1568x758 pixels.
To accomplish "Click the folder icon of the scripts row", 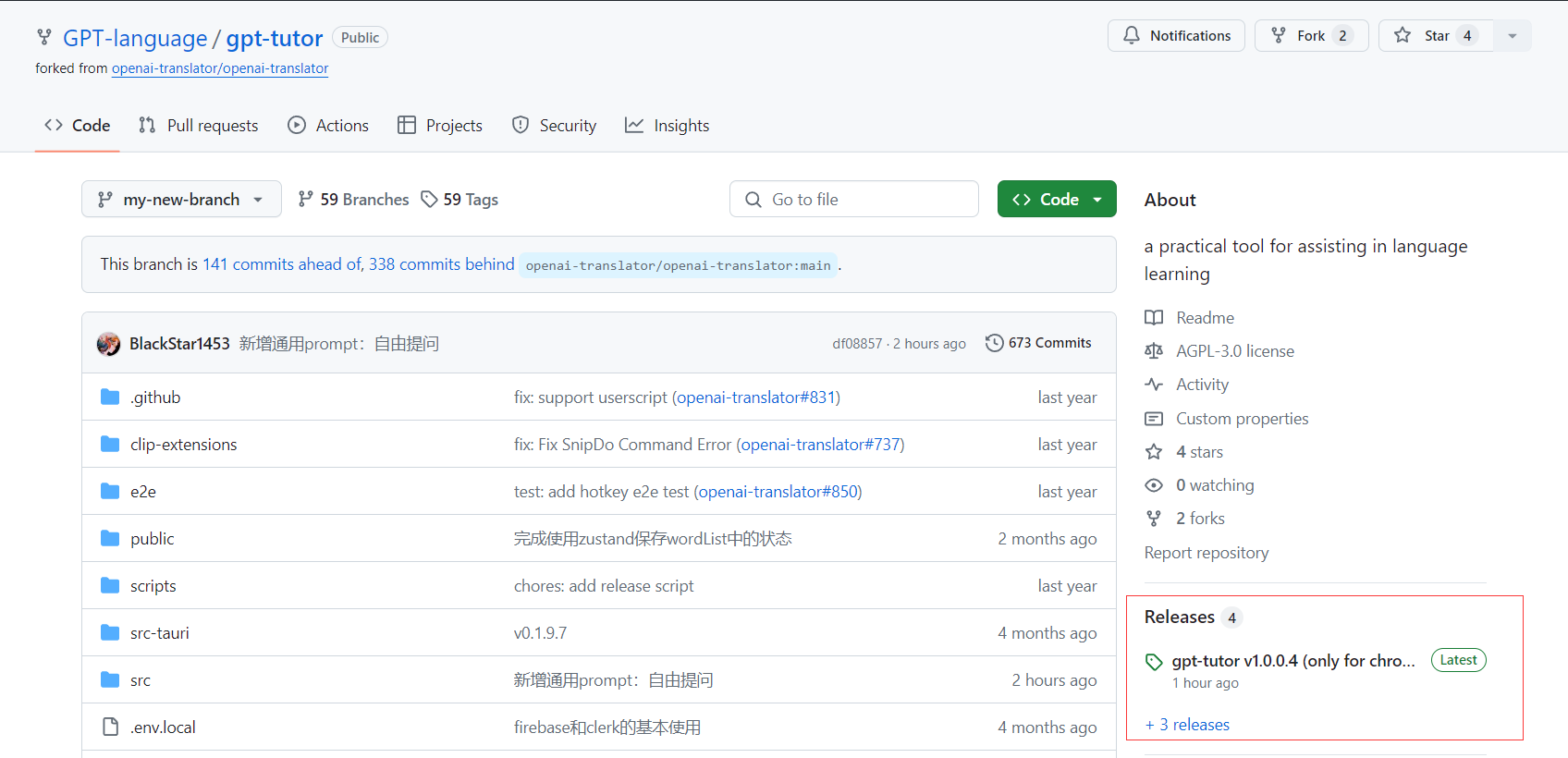I will tap(110, 585).
